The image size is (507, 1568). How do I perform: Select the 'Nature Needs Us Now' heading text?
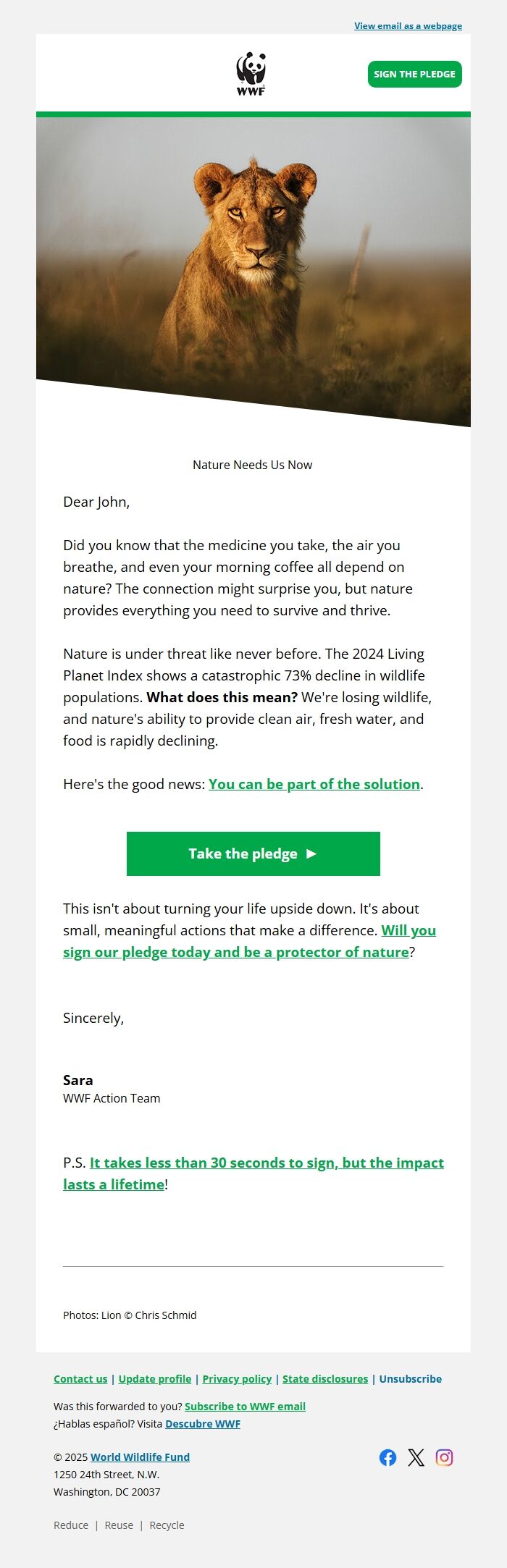point(252,465)
